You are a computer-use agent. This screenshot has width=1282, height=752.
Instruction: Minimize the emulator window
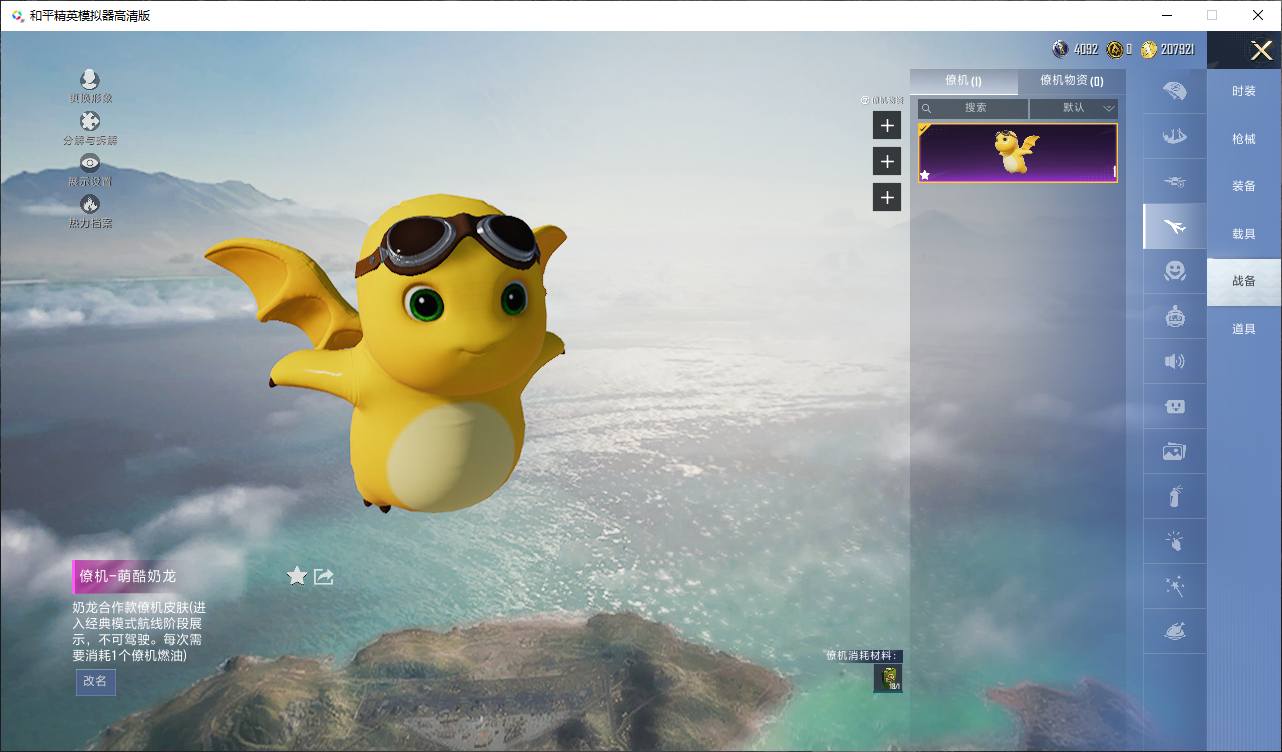[1166, 15]
